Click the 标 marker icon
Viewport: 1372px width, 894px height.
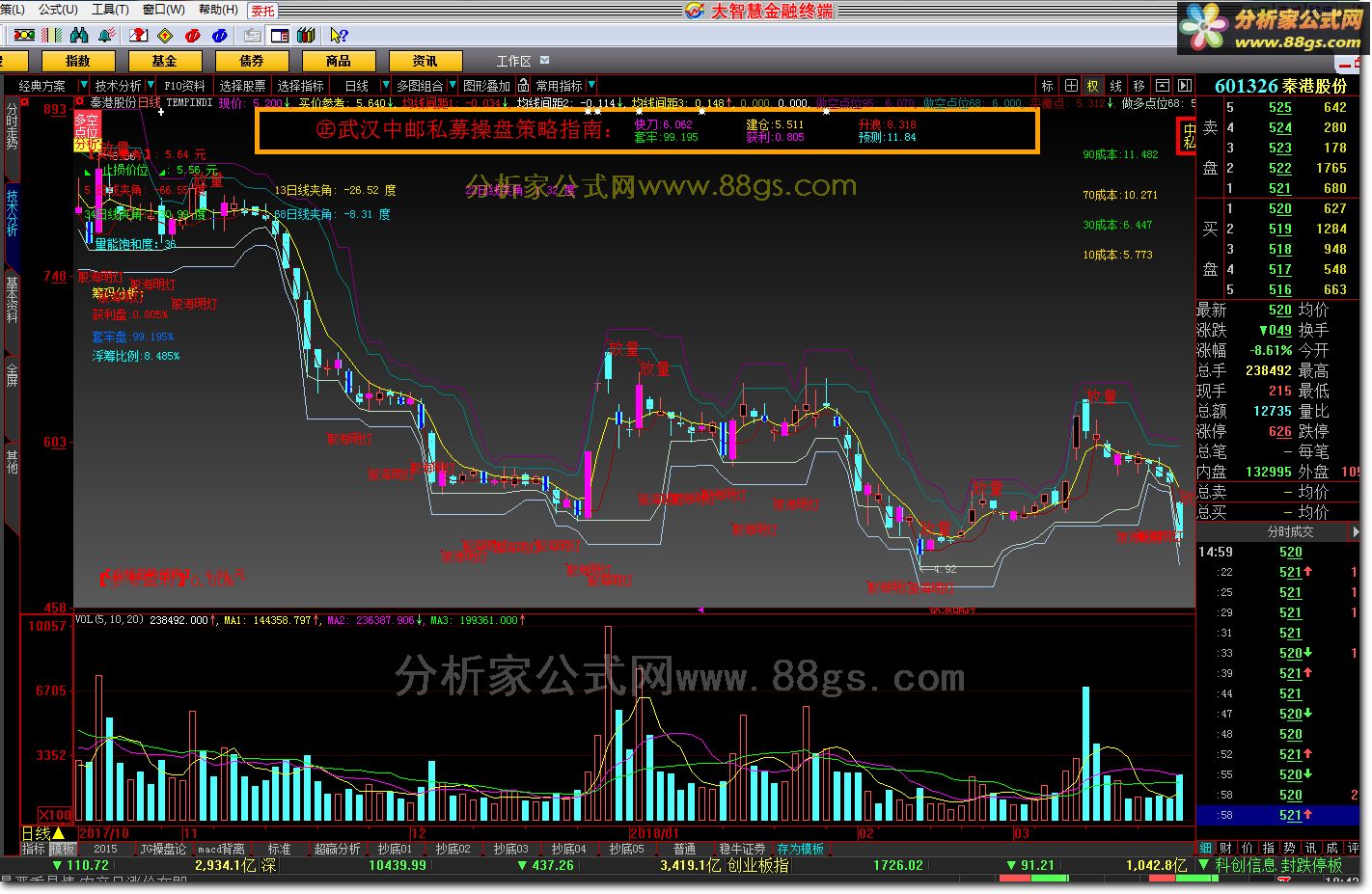click(x=1047, y=85)
